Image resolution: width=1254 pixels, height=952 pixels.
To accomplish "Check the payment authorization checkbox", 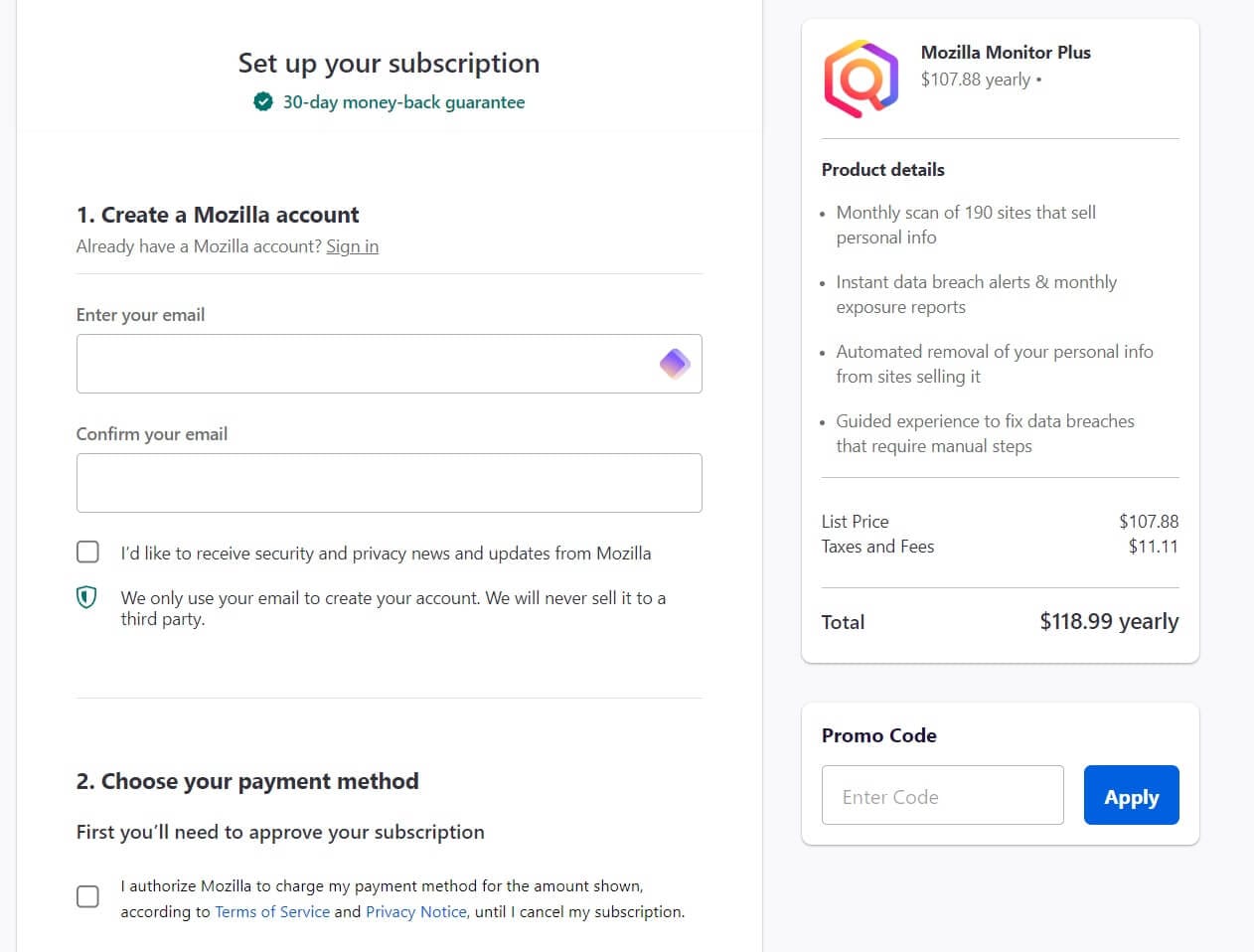I will point(87,896).
